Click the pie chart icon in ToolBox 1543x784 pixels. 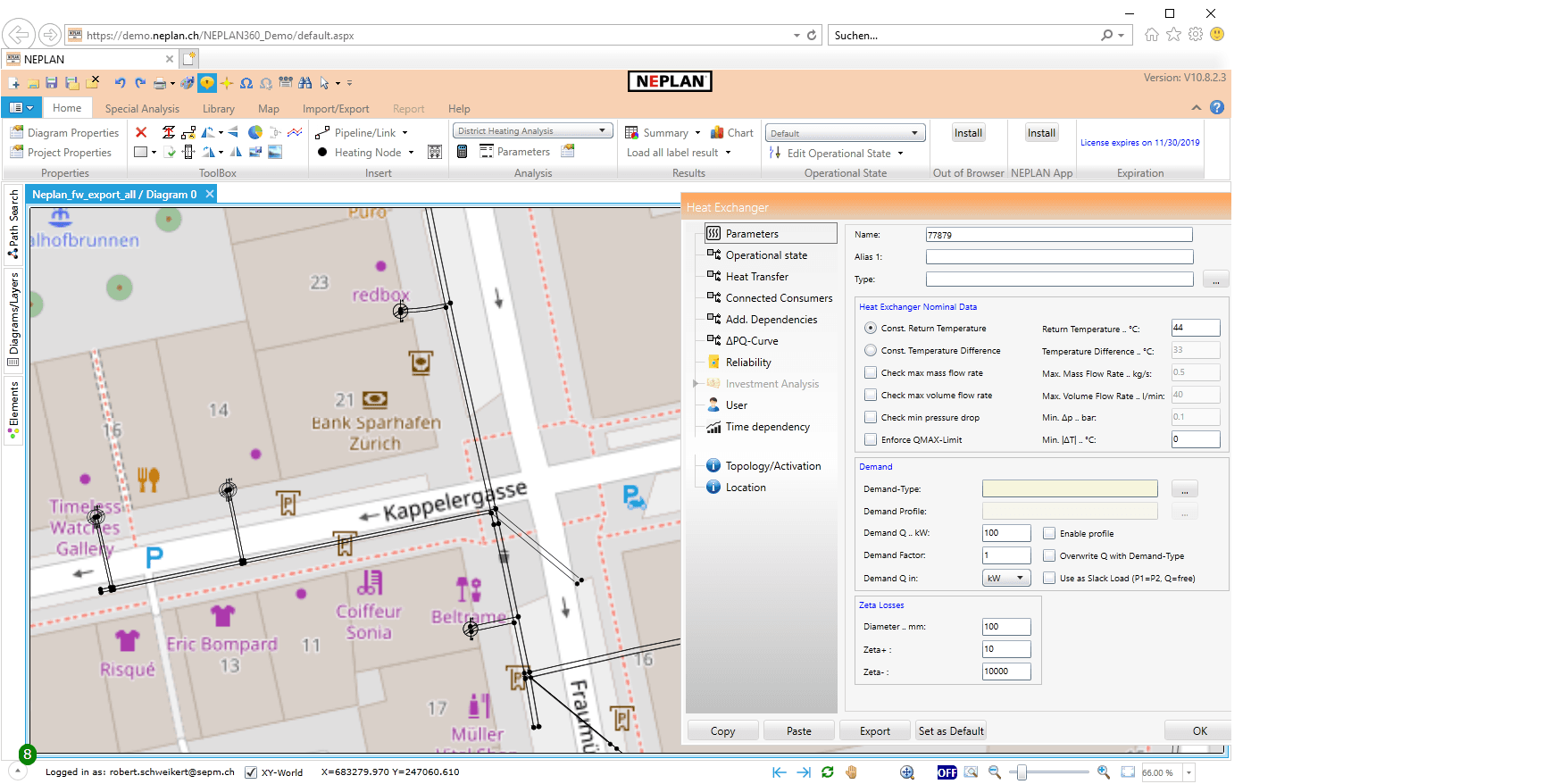click(255, 132)
